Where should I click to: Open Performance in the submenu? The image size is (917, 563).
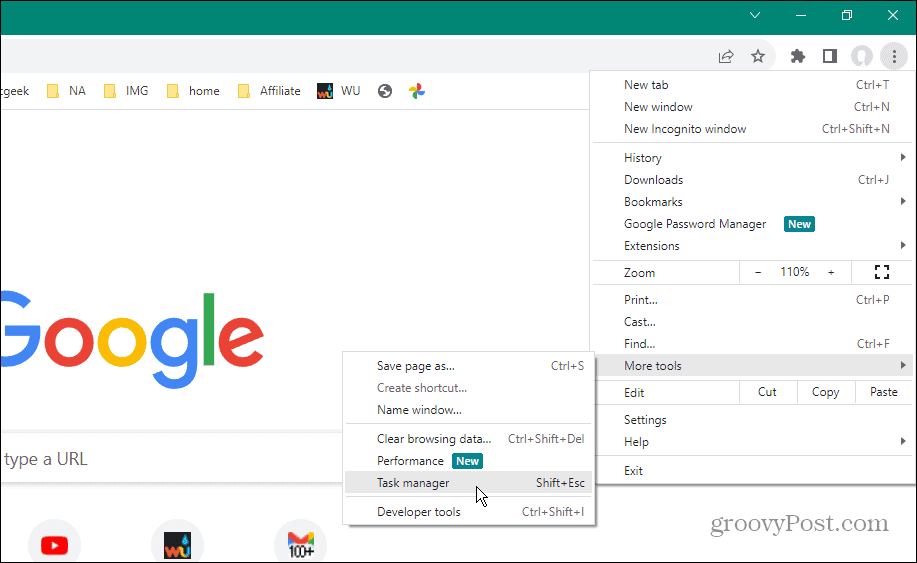(468, 461)
